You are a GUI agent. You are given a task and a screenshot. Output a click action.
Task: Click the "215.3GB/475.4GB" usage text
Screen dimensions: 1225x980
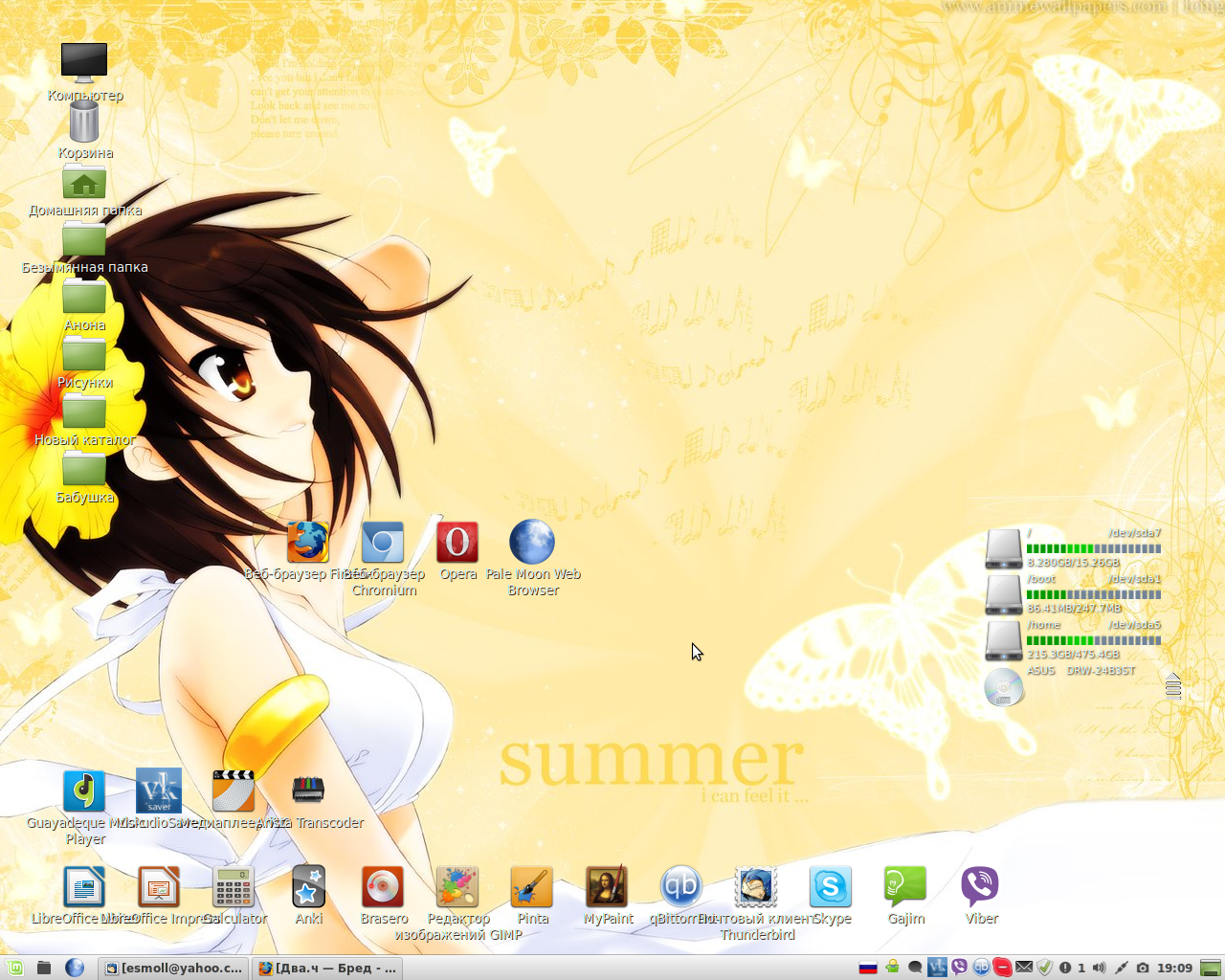[x=1073, y=655]
